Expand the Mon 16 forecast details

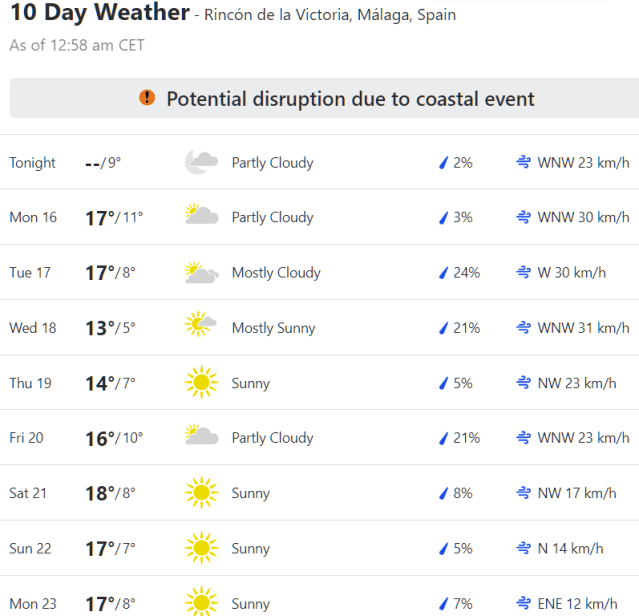click(35, 217)
